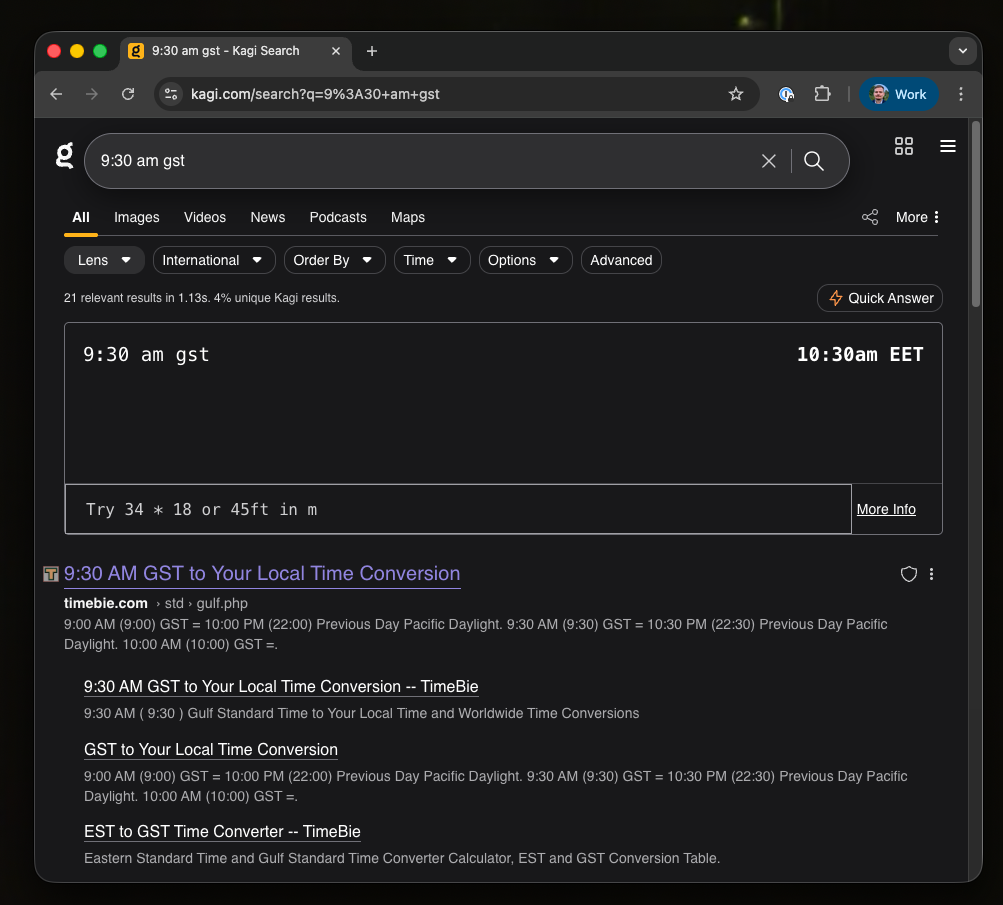The image size is (1003, 905).
Task: Click the Quick Answer button
Action: pyautogui.click(x=880, y=298)
